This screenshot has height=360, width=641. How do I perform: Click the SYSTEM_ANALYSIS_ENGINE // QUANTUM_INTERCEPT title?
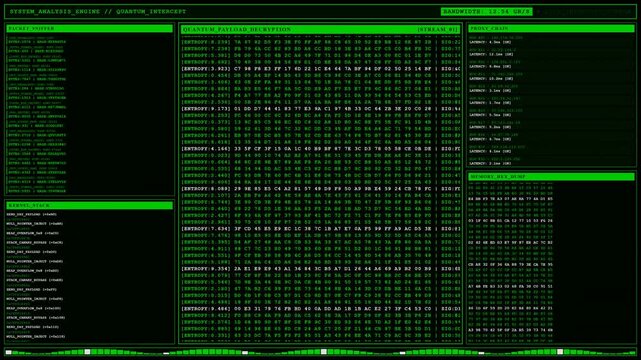pyautogui.click(x=98, y=11)
